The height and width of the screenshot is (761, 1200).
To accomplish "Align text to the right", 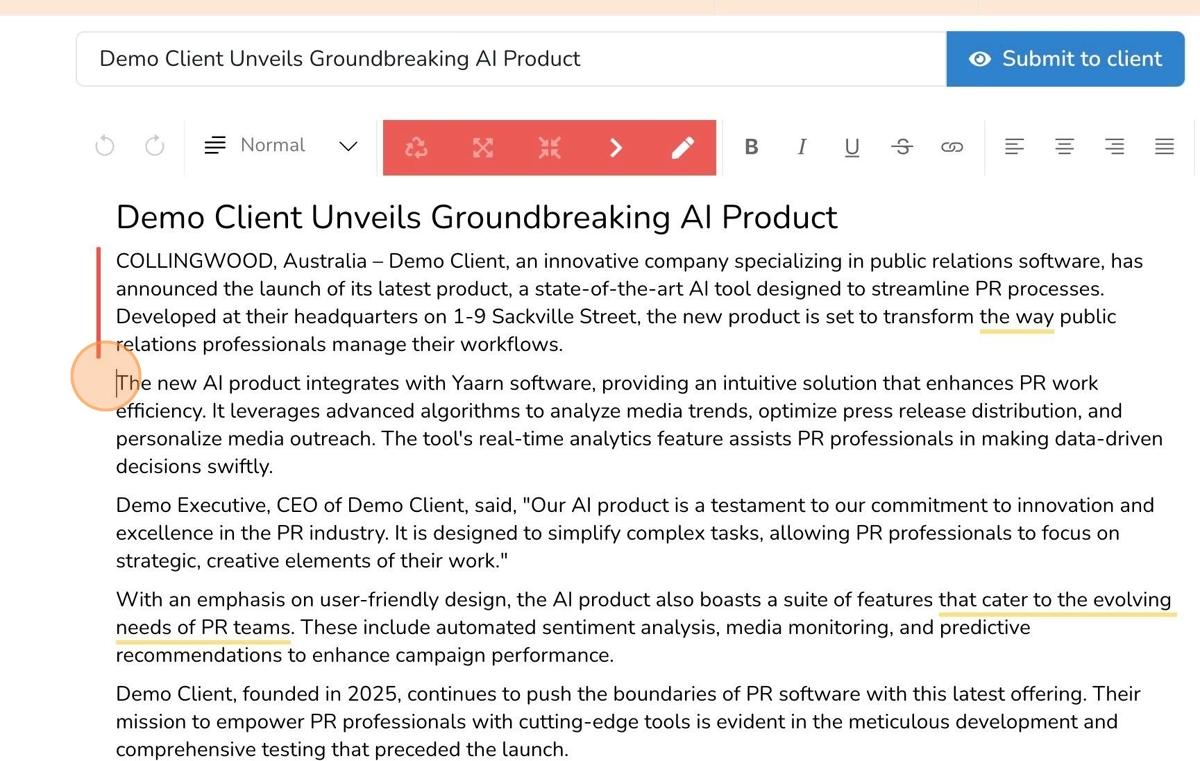I will coord(1114,147).
